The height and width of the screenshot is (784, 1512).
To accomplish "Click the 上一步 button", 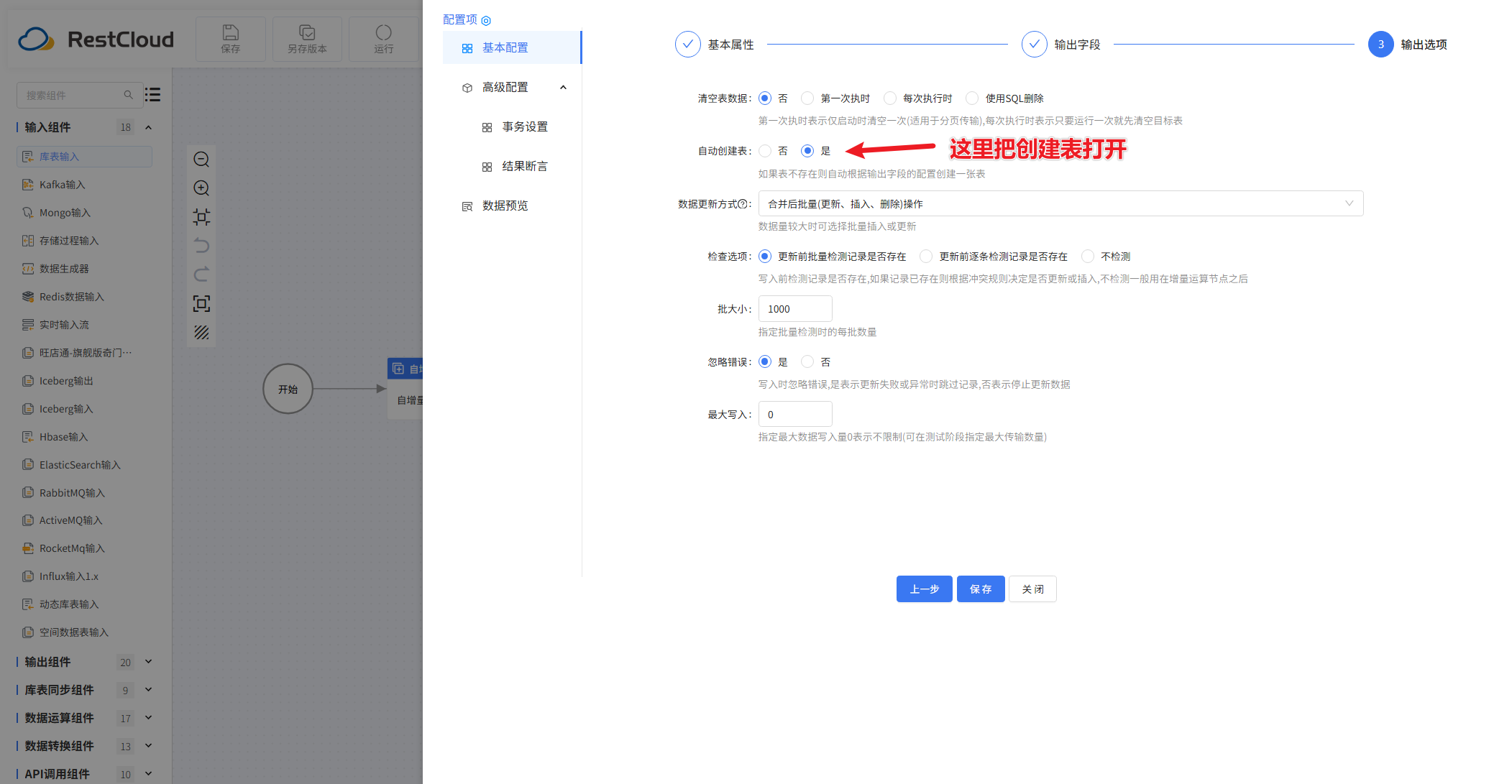I will point(924,589).
